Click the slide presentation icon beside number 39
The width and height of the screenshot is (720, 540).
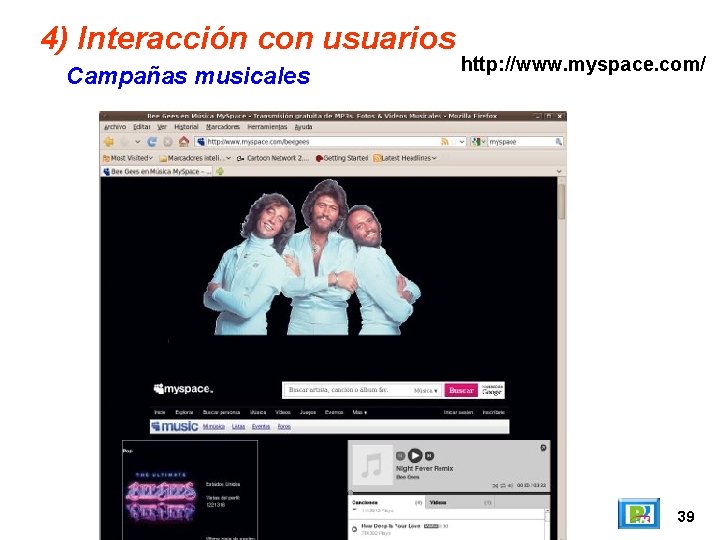[639, 513]
